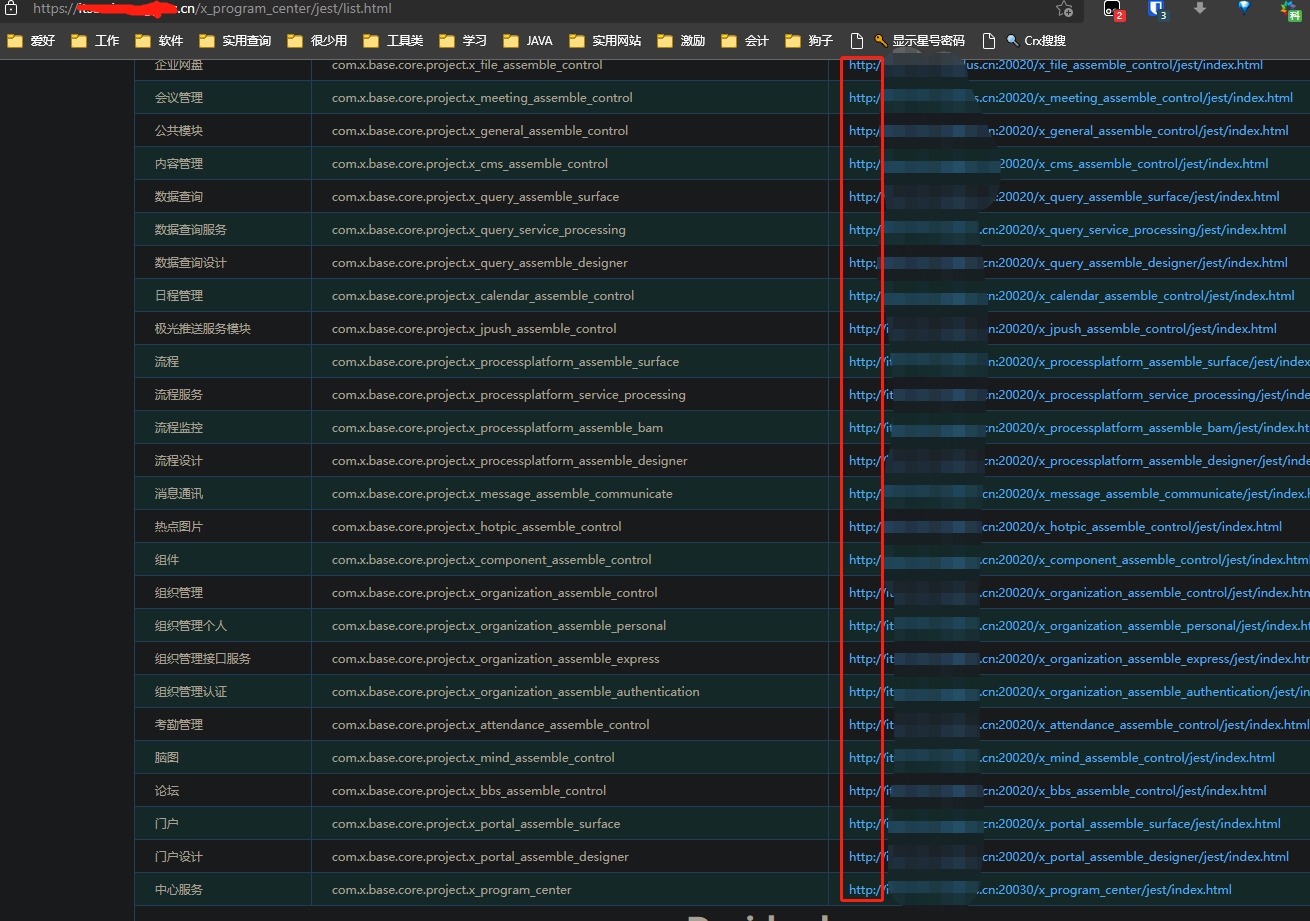This screenshot has height=921, width=1310.
Task: Expand the JAVA bookmark folder
Action: click(x=527, y=41)
